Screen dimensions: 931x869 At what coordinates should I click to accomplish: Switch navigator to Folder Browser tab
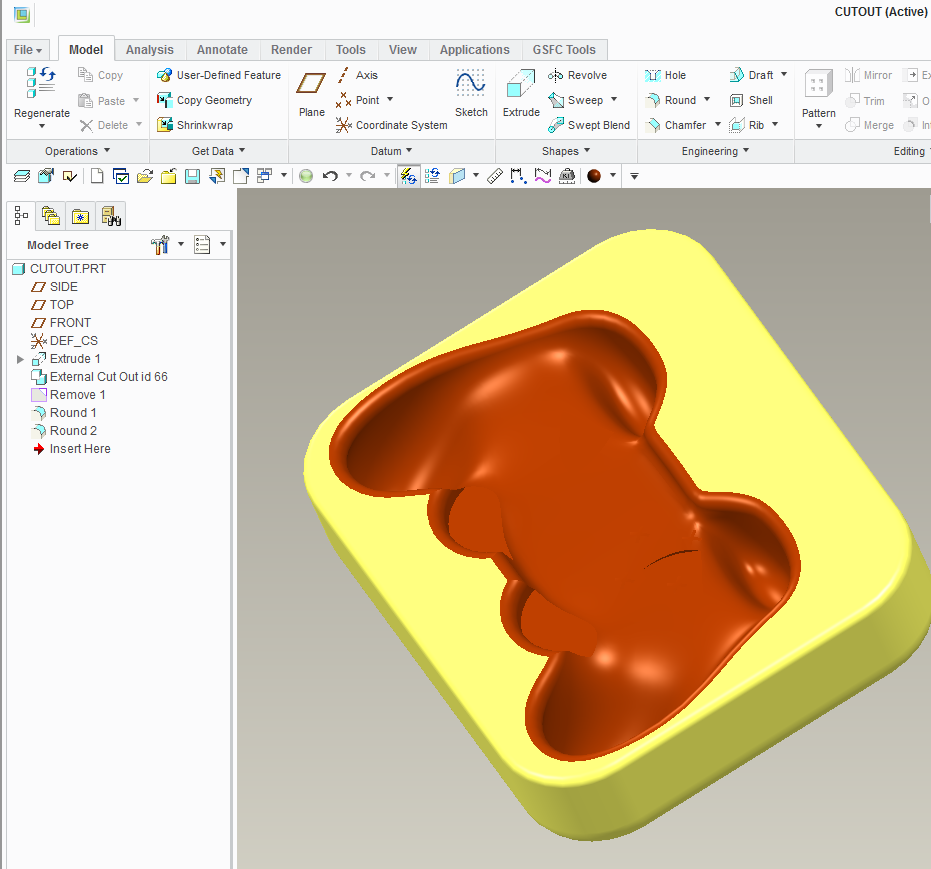click(x=51, y=216)
